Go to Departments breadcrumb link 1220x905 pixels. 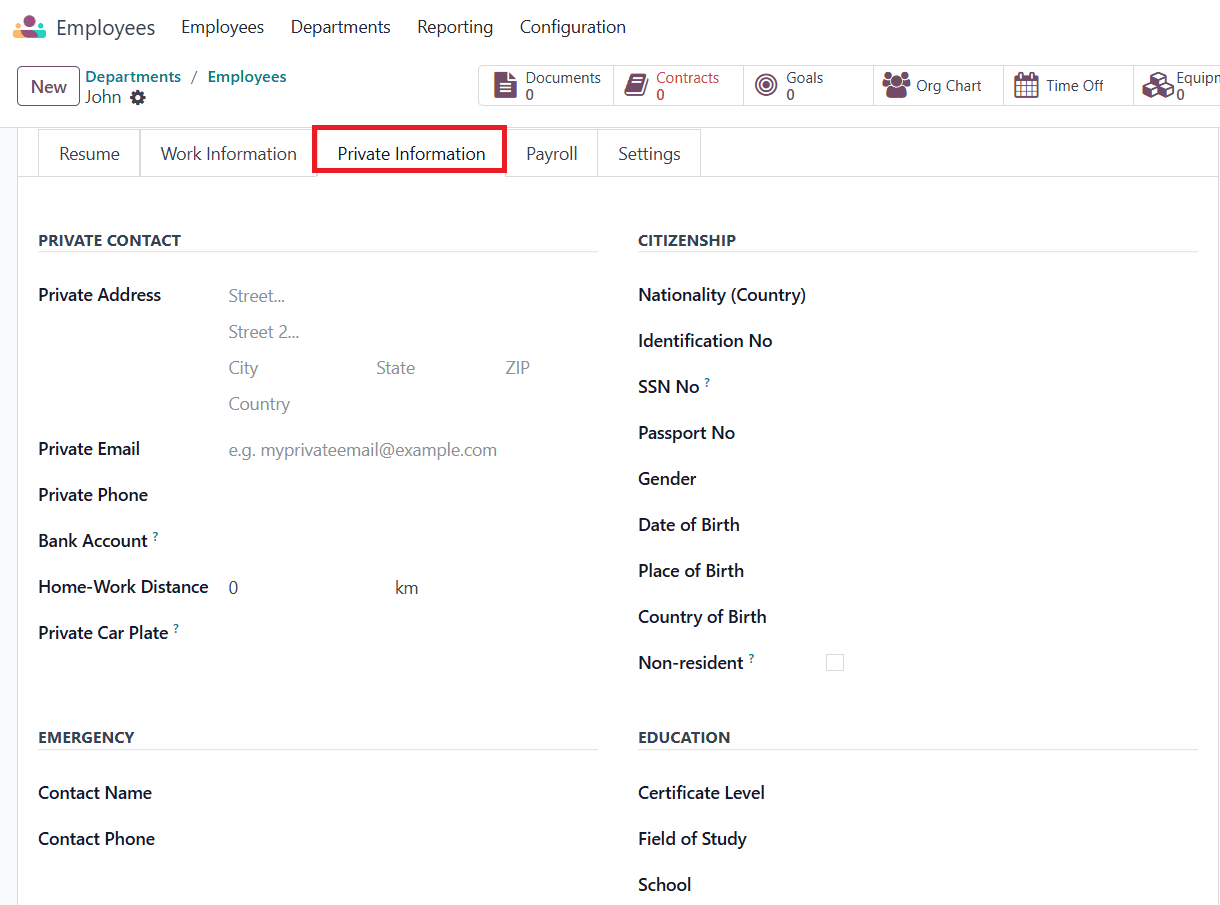click(133, 77)
